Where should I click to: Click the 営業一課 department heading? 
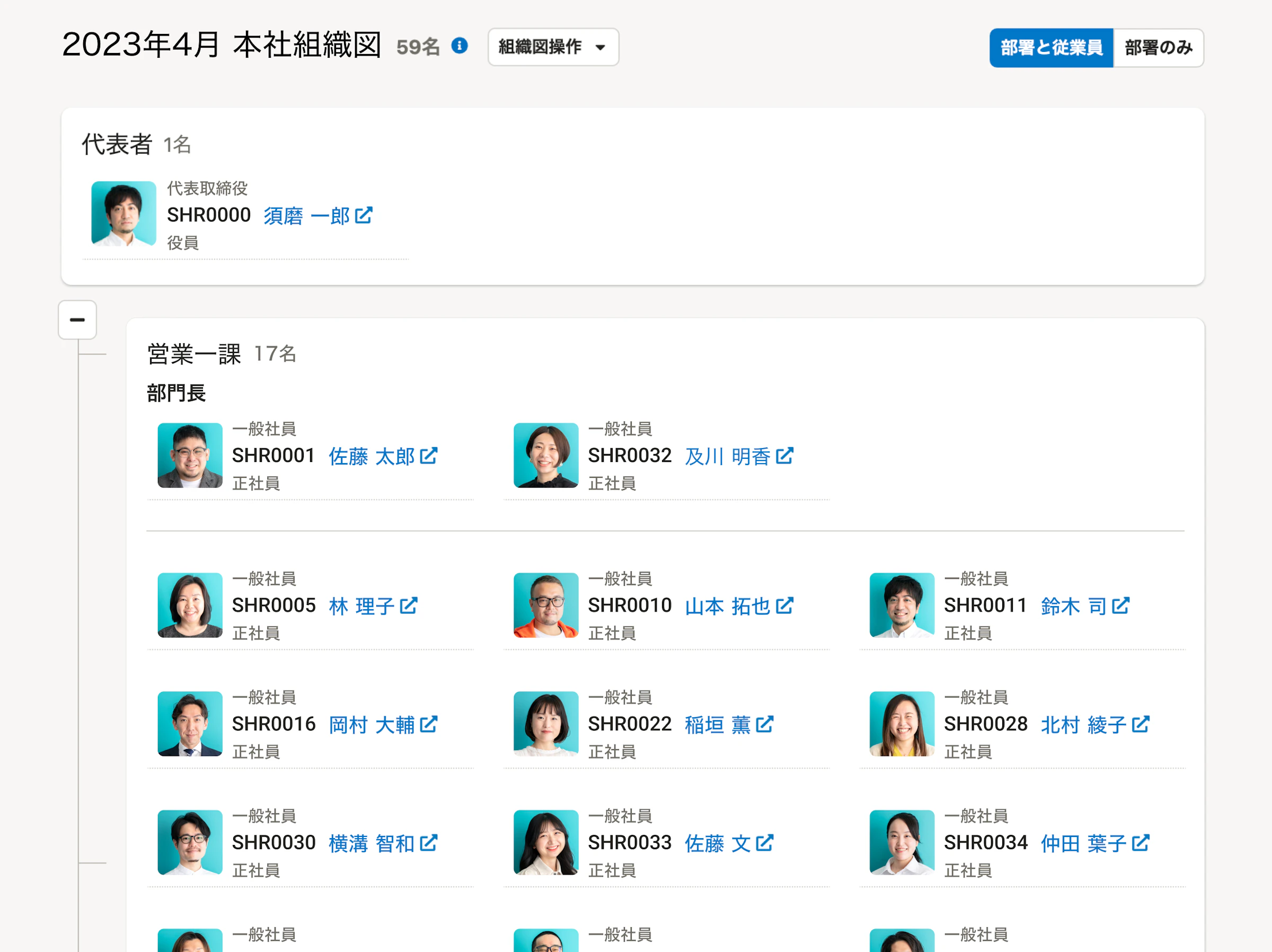pos(194,353)
